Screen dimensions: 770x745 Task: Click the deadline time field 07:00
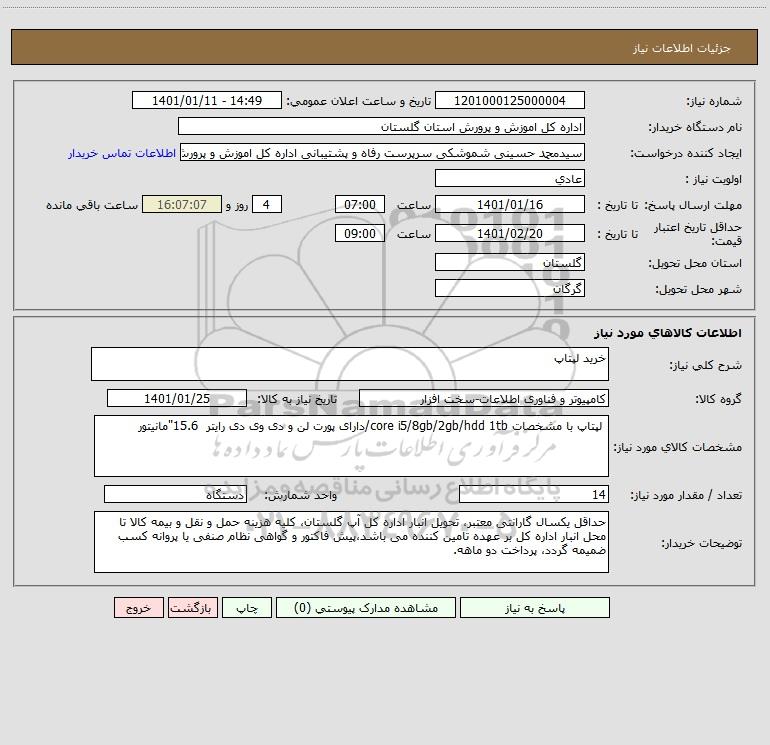(359, 204)
